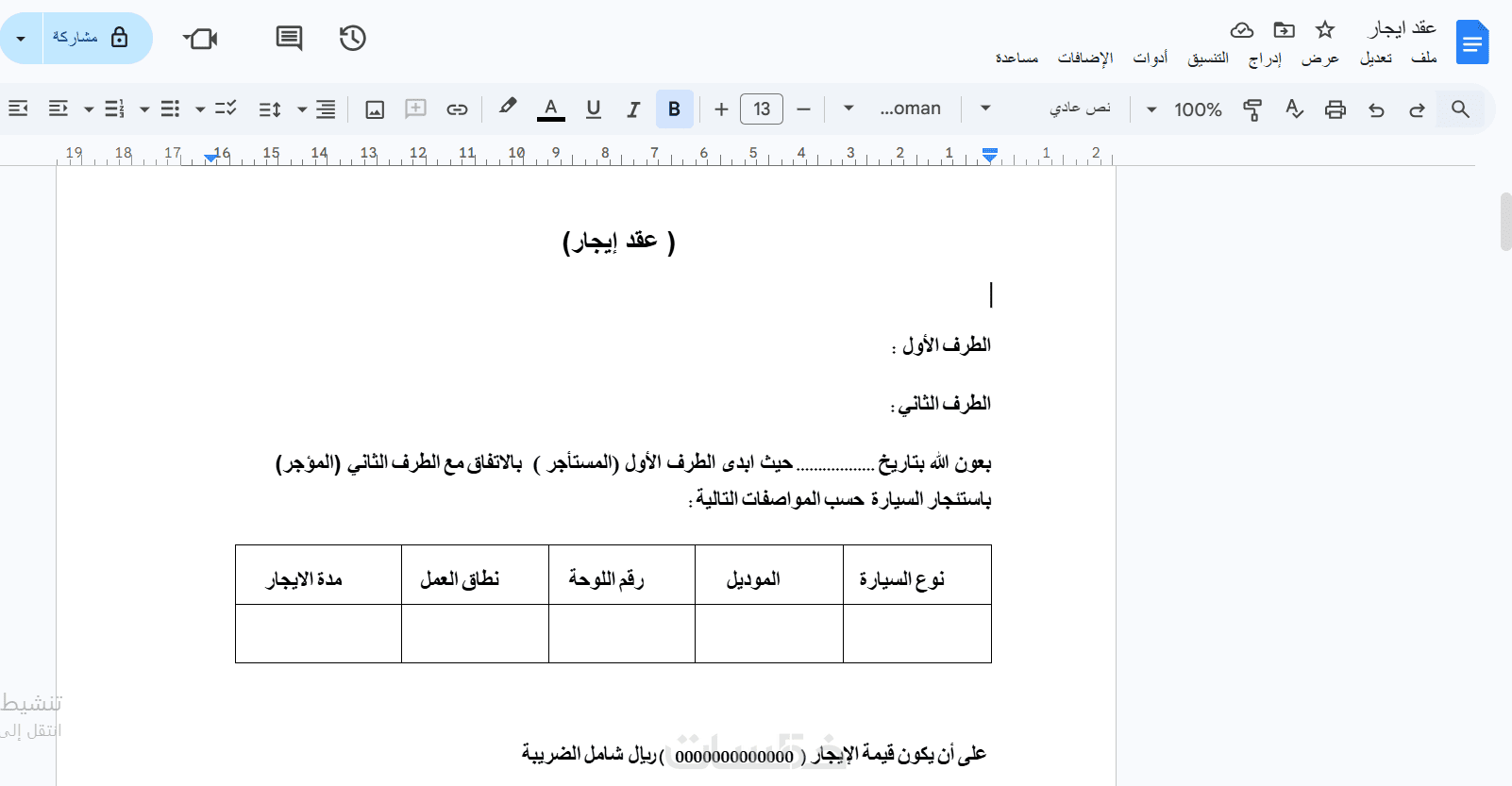Add a comment with the toolbar icon
The width and height of the screenshot is (1512, 786).
415,109
